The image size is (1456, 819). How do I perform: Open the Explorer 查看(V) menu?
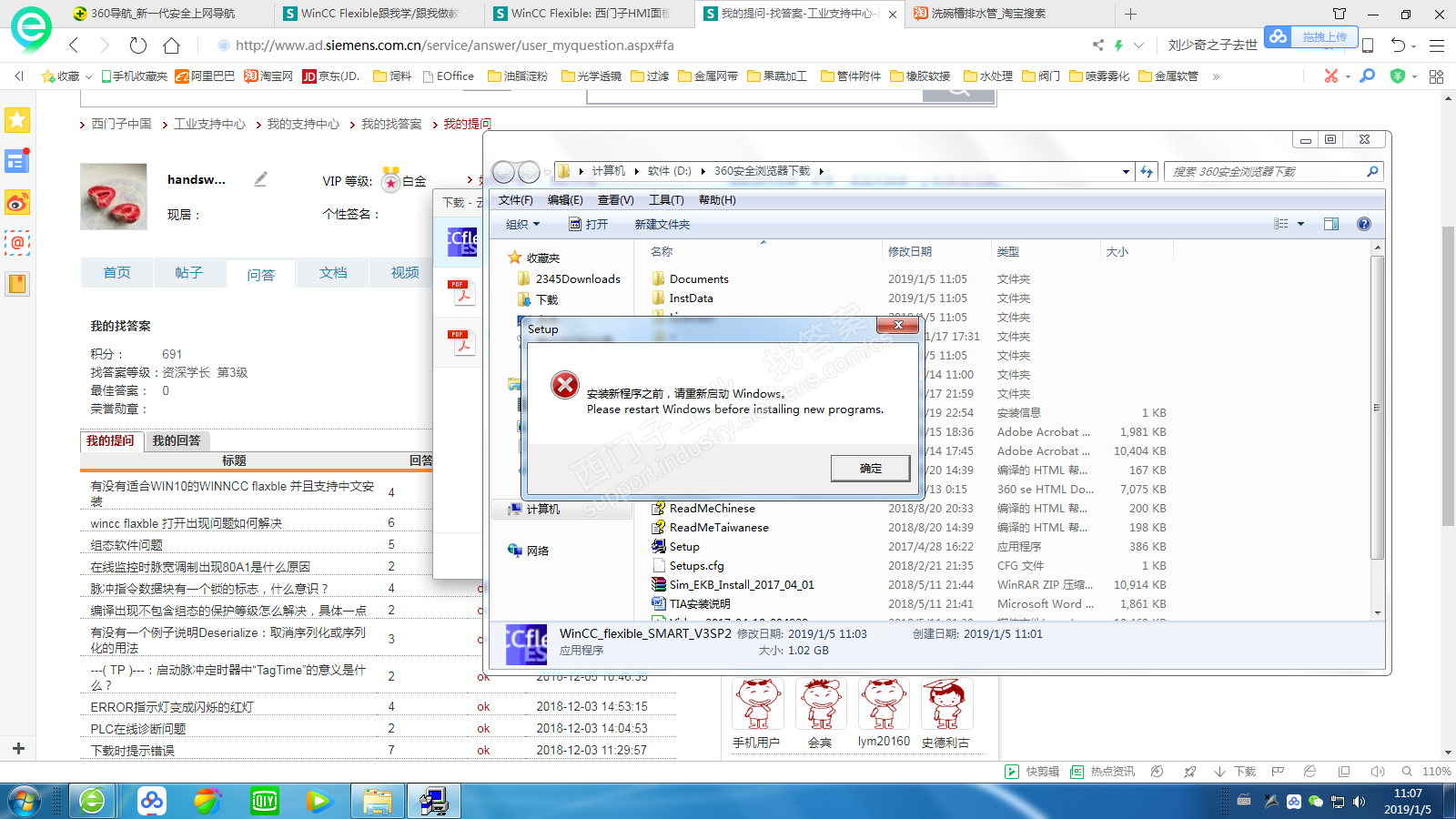(616, 200)
